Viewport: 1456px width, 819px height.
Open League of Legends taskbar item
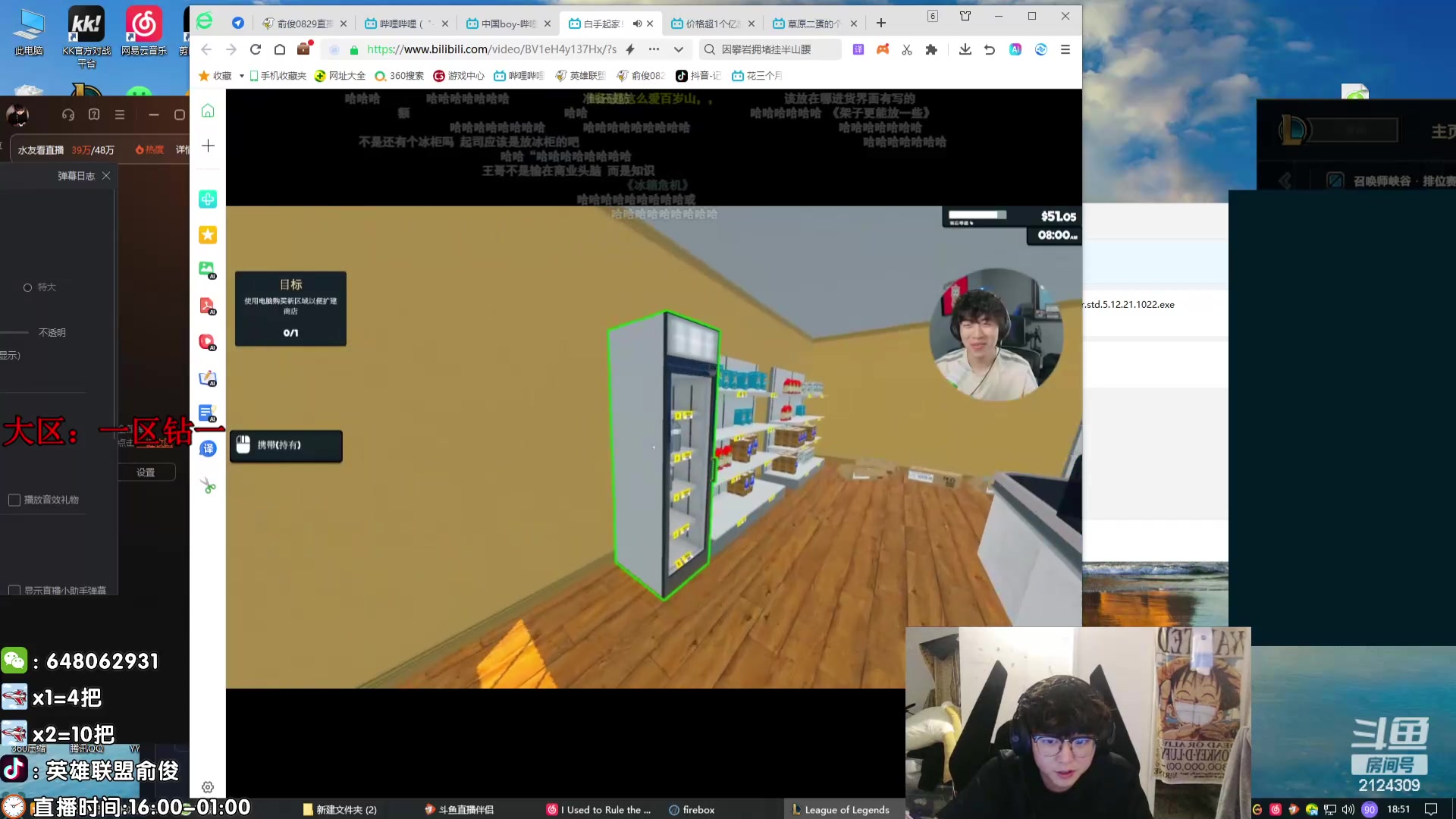tap(841, 809)
